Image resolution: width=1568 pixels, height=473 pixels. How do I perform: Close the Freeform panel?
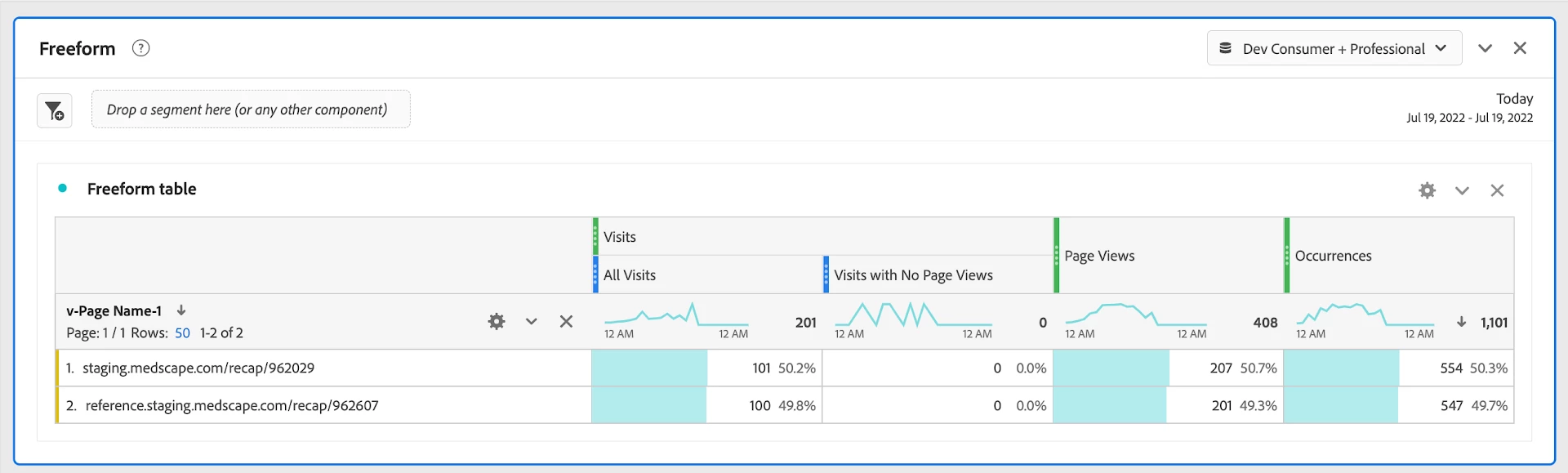(1520, 48)
